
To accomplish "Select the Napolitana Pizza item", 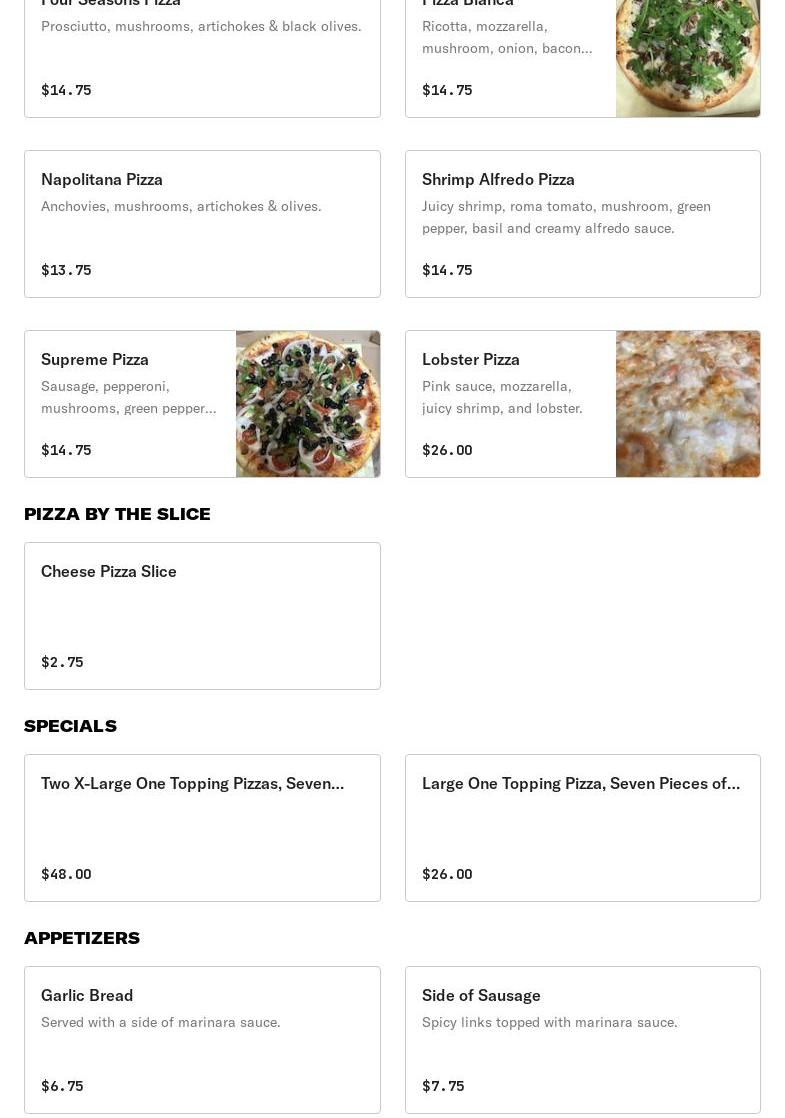I will click(202, 224).
